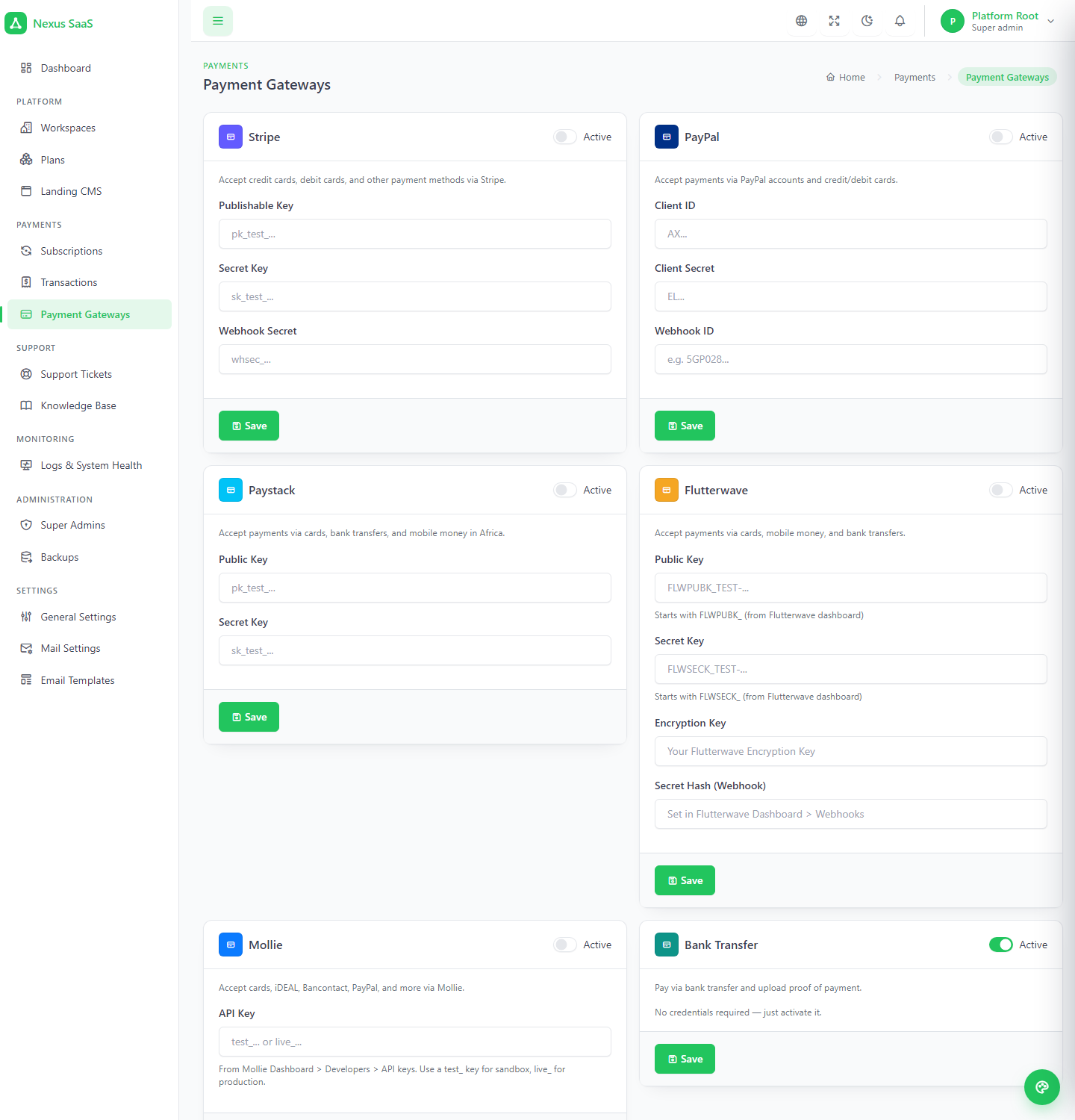Focus the PayPal Client Secret field

click(x=851, y=296)
